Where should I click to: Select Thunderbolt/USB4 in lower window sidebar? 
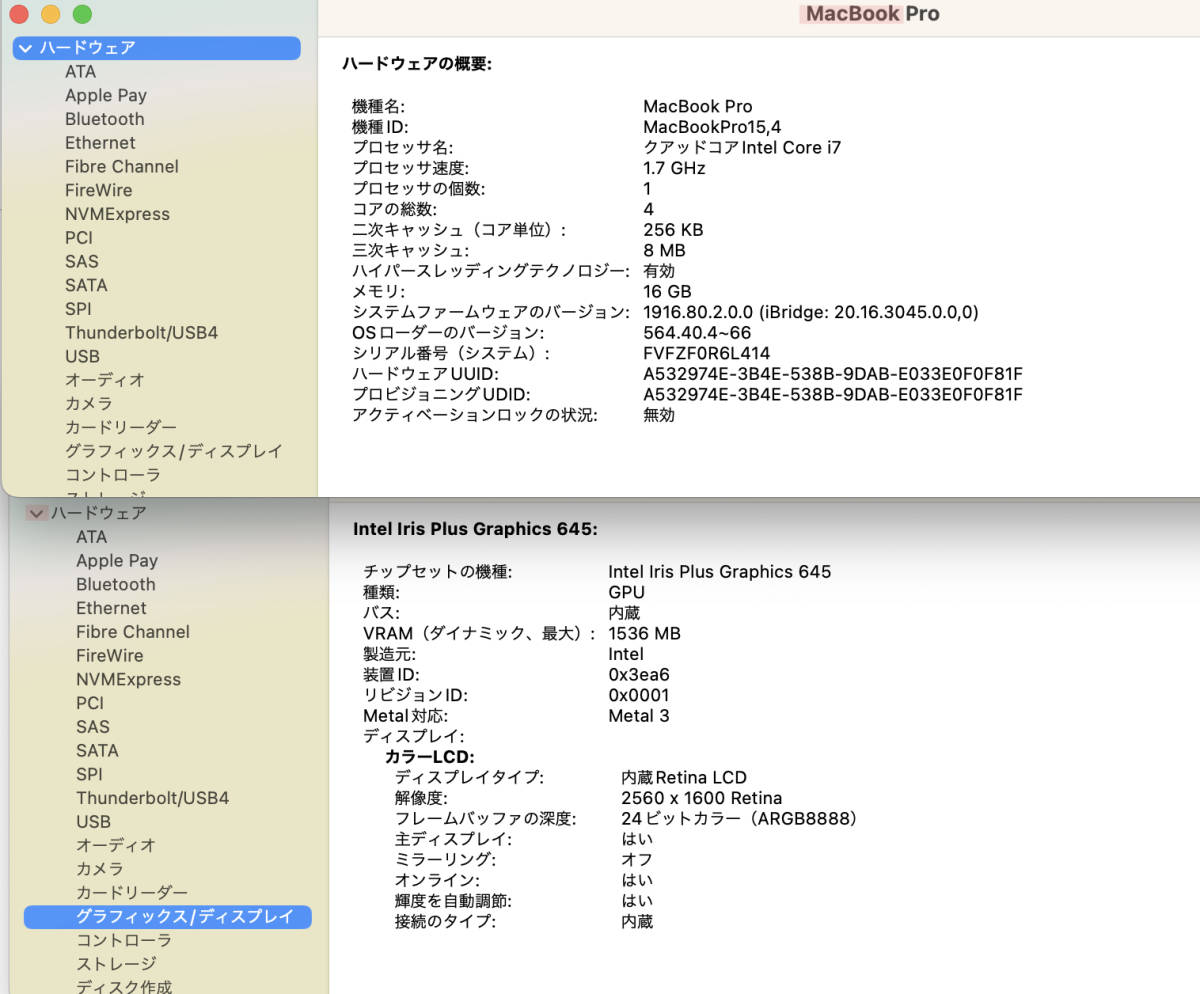tap(153, 798)
